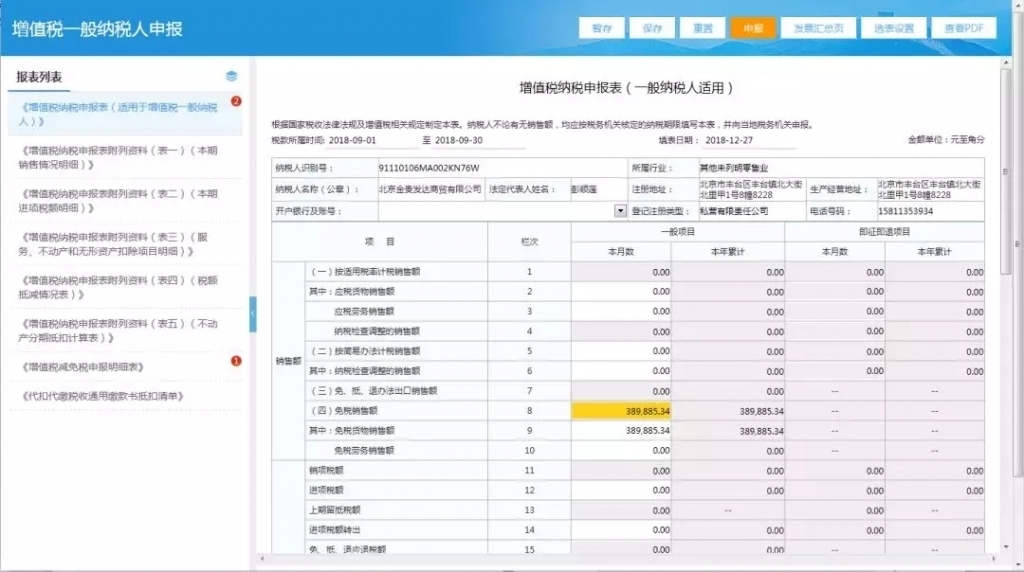The width and height of the screenshot is (1024, 572).
Task: Click the page's right vertical scrollbar thumb
Action: click(x=1018, y=244)
